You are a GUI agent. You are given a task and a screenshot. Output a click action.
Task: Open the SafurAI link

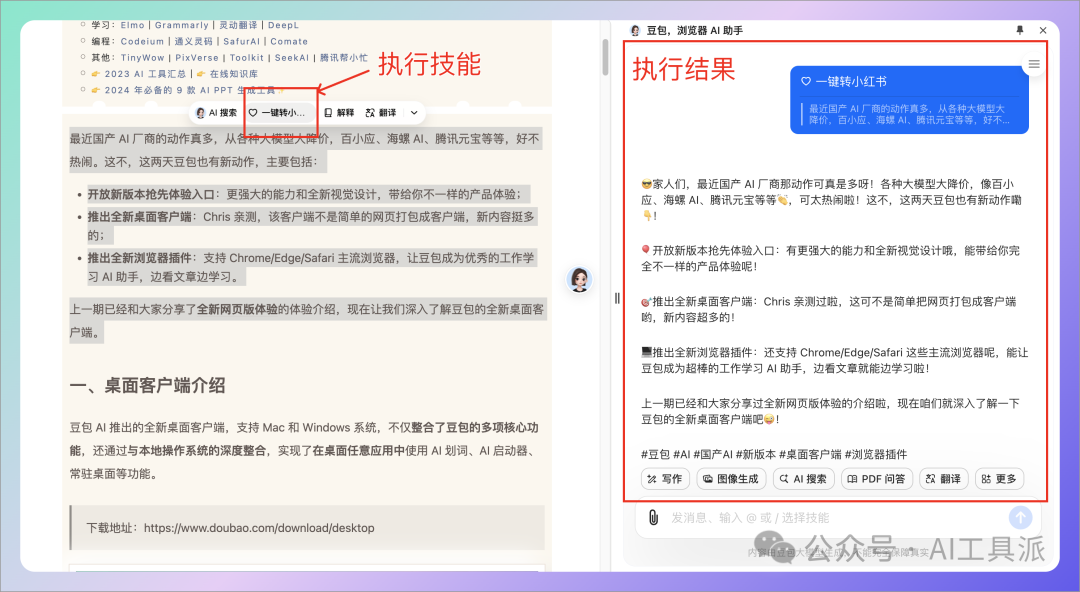(242, 41)
